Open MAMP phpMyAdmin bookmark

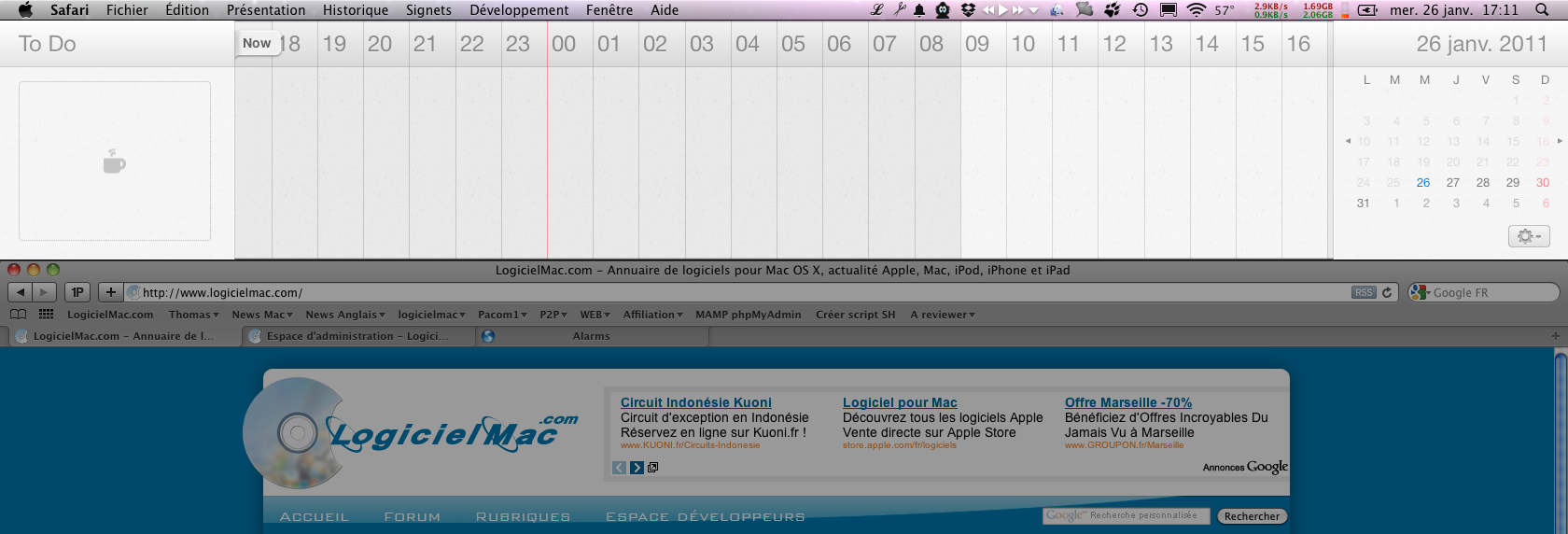tap(748, 315)
